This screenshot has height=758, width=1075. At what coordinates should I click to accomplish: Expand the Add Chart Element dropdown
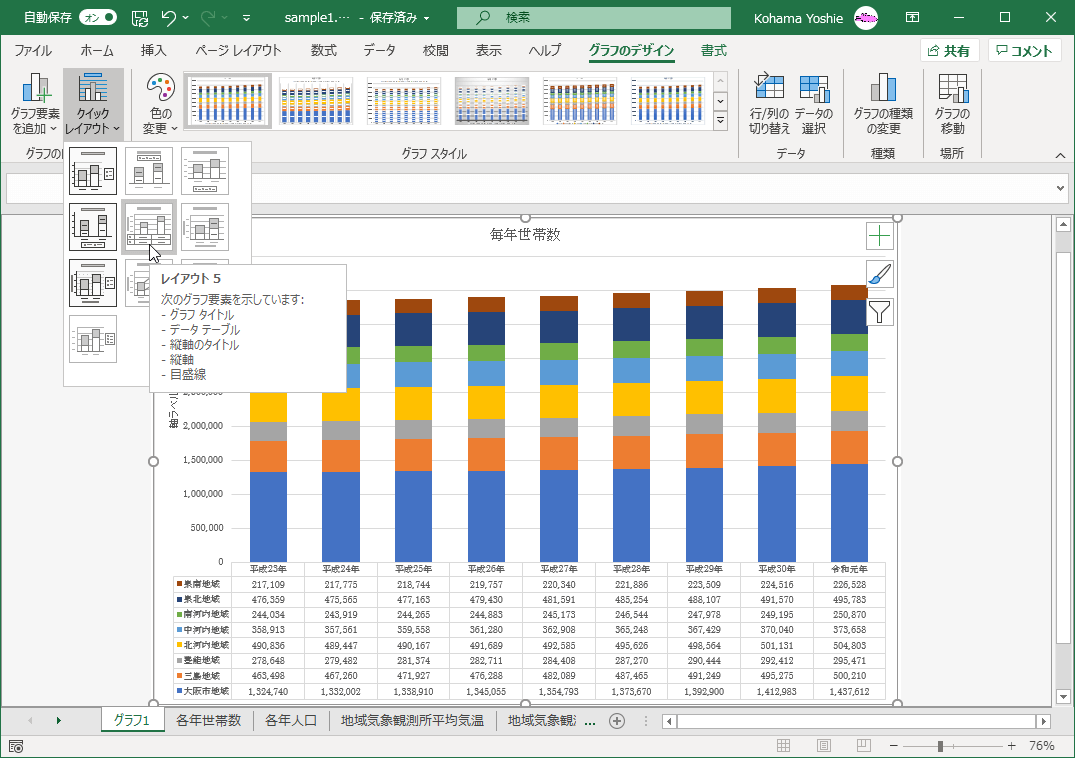coord(35,103)
